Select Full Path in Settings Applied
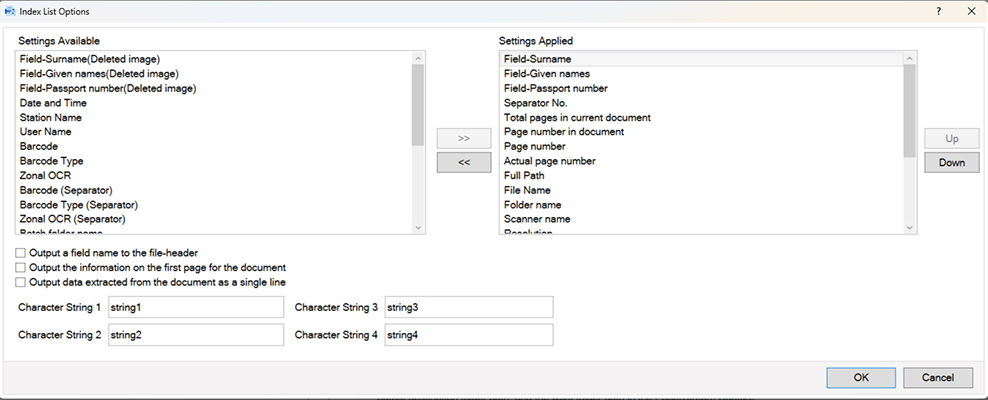 pos(524,175)
